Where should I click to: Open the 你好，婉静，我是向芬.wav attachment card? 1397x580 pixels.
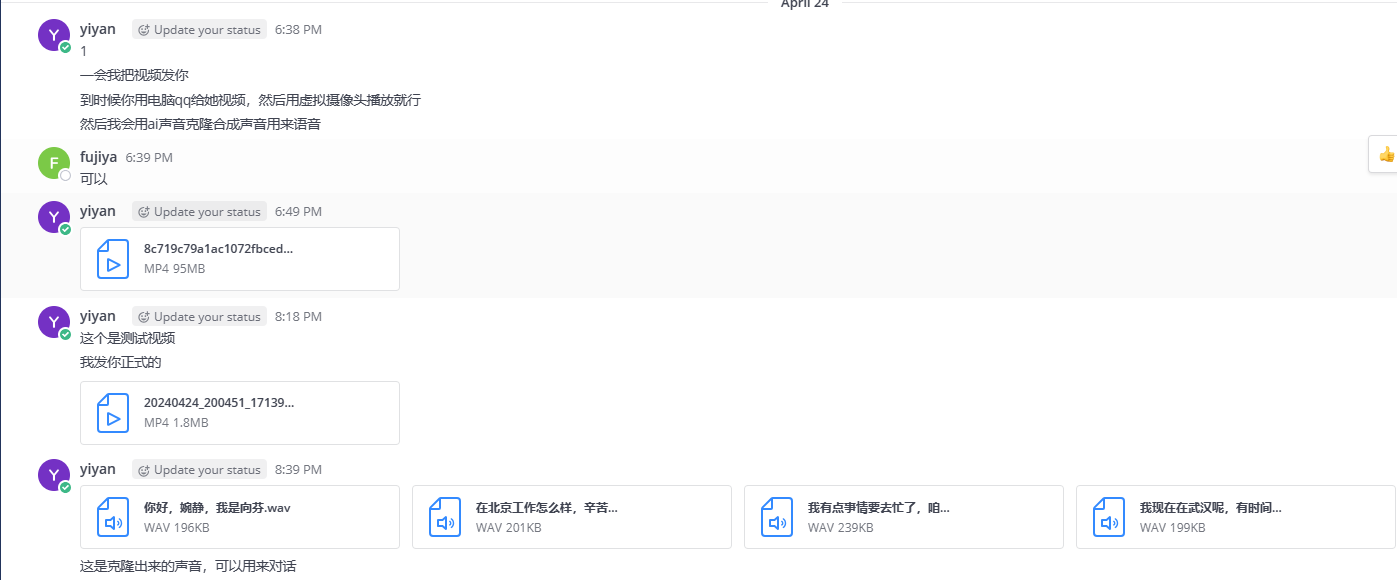tap(240, 517)
